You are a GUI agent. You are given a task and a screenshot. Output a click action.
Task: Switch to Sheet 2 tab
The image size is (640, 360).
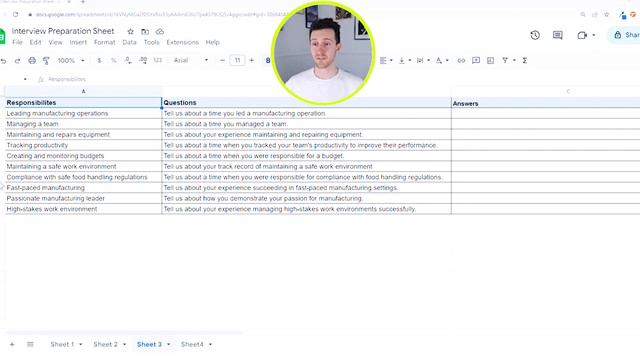(x=105, y=344)
